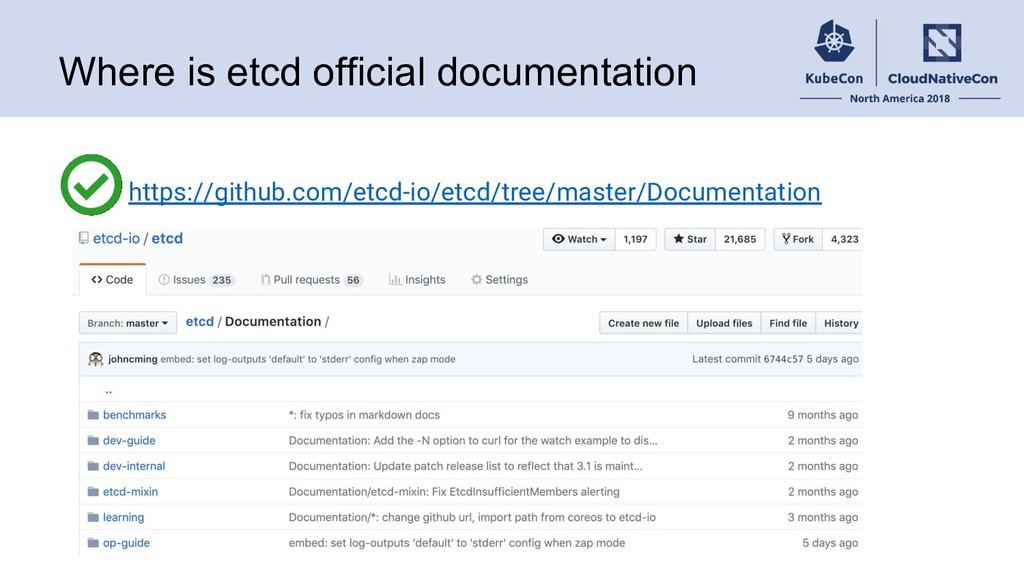Click the Settings gear icon

(477, 280)
